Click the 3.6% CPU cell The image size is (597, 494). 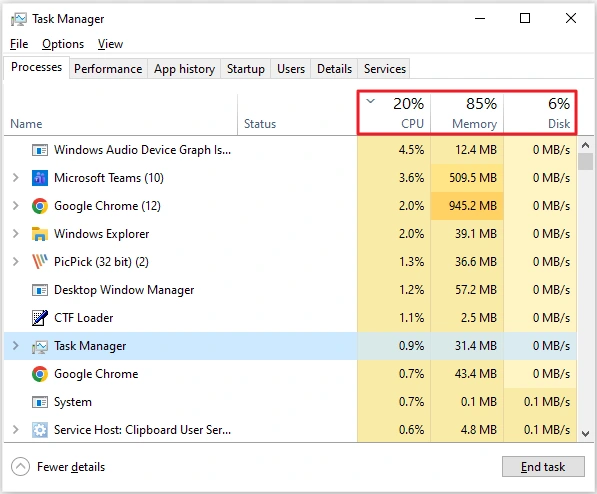394,178
